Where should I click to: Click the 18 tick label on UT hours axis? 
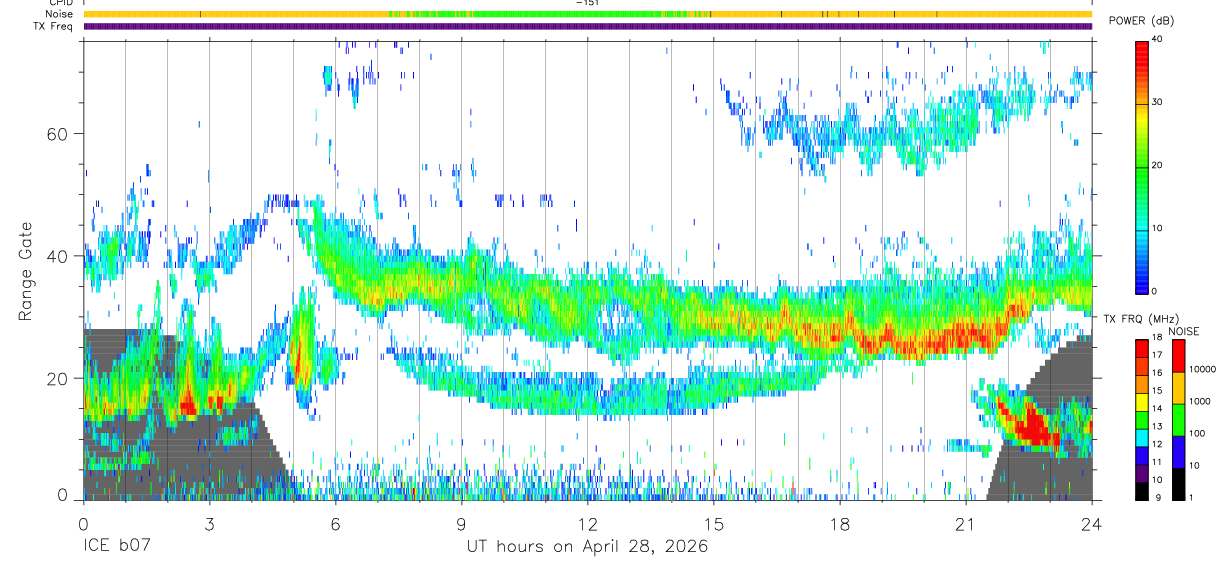[x=840, y=523]
